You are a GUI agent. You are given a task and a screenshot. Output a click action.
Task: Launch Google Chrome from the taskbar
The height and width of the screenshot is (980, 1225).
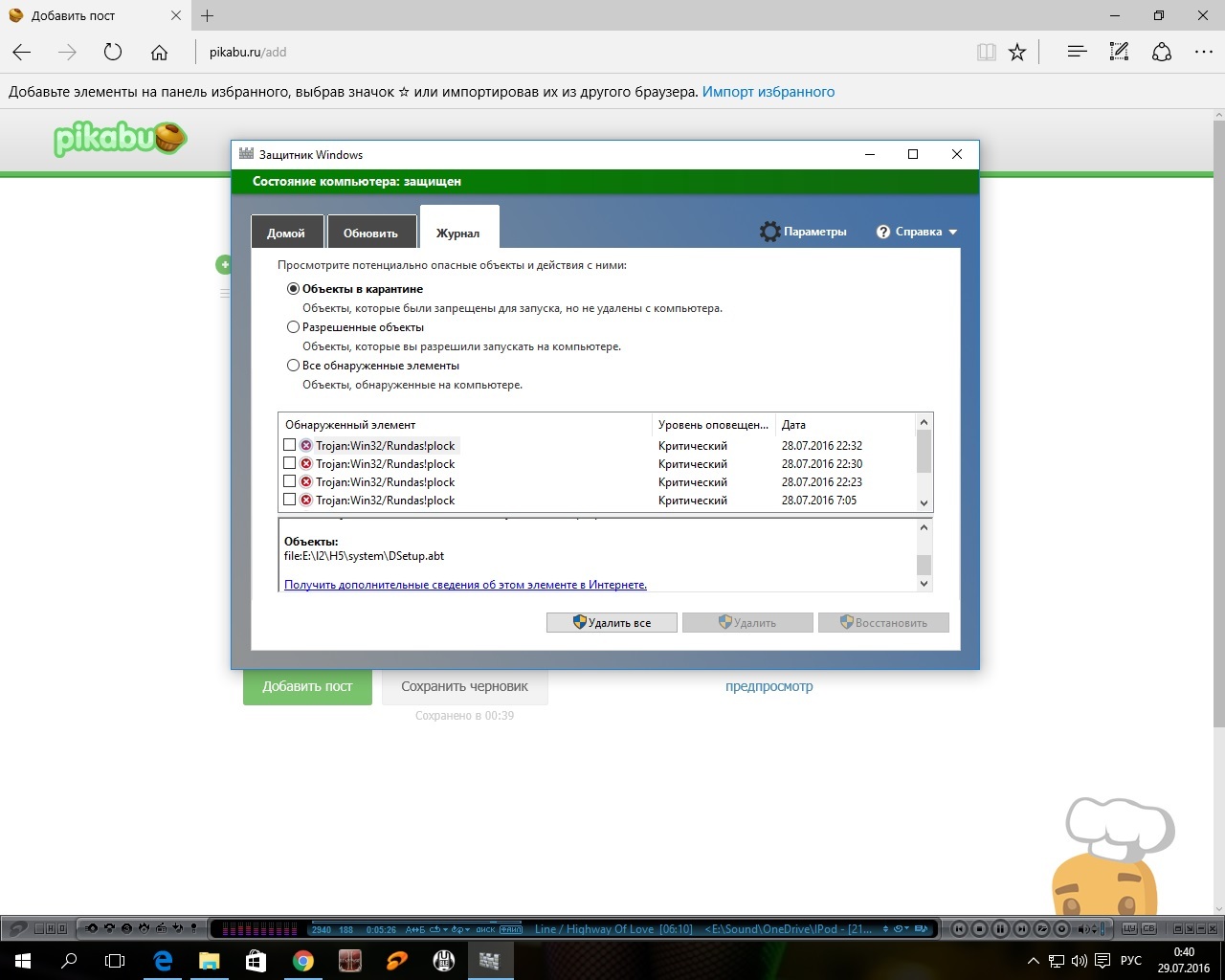click(302, 960)
